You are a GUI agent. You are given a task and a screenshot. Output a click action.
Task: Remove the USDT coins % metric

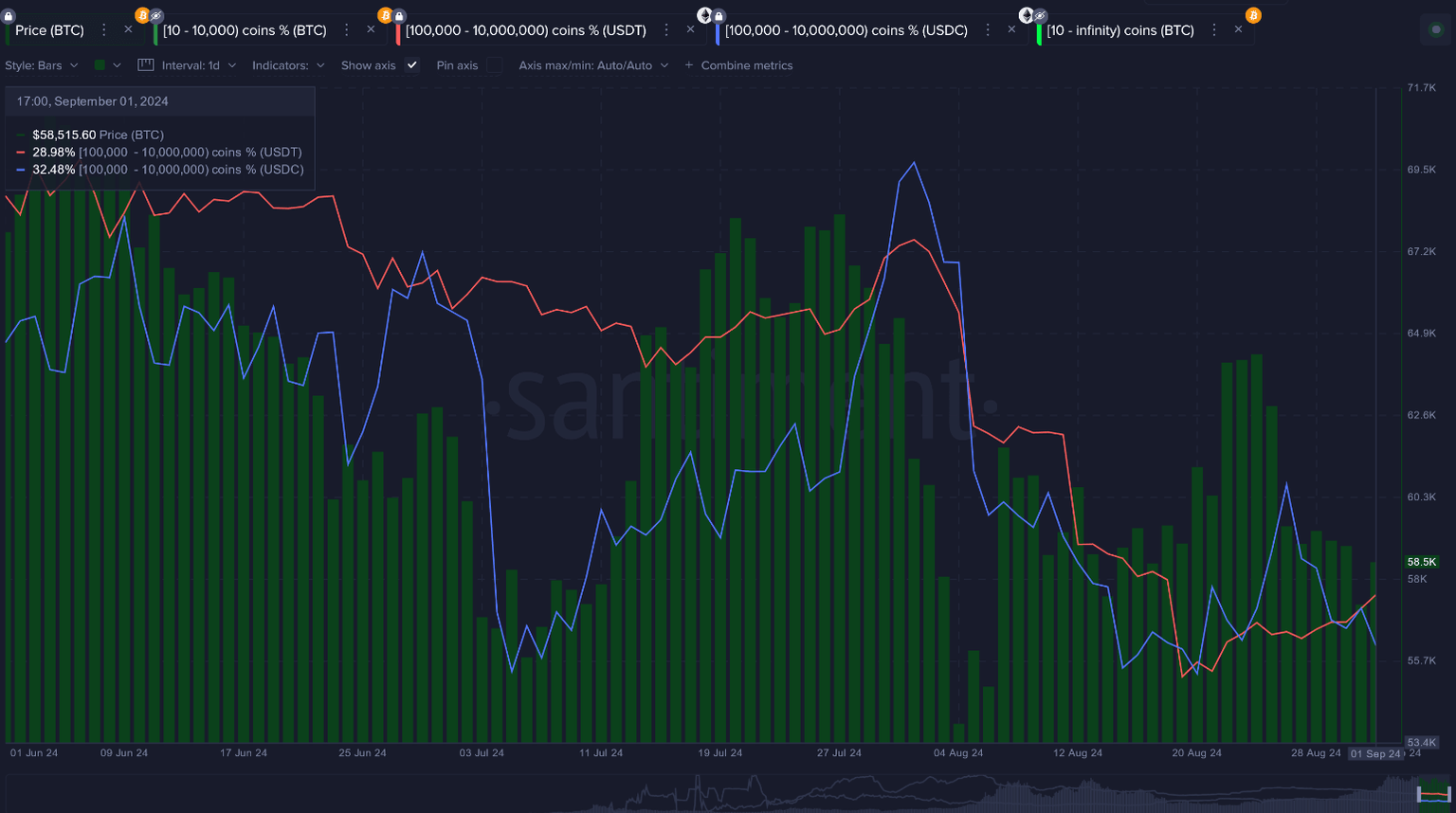(690, 29)
